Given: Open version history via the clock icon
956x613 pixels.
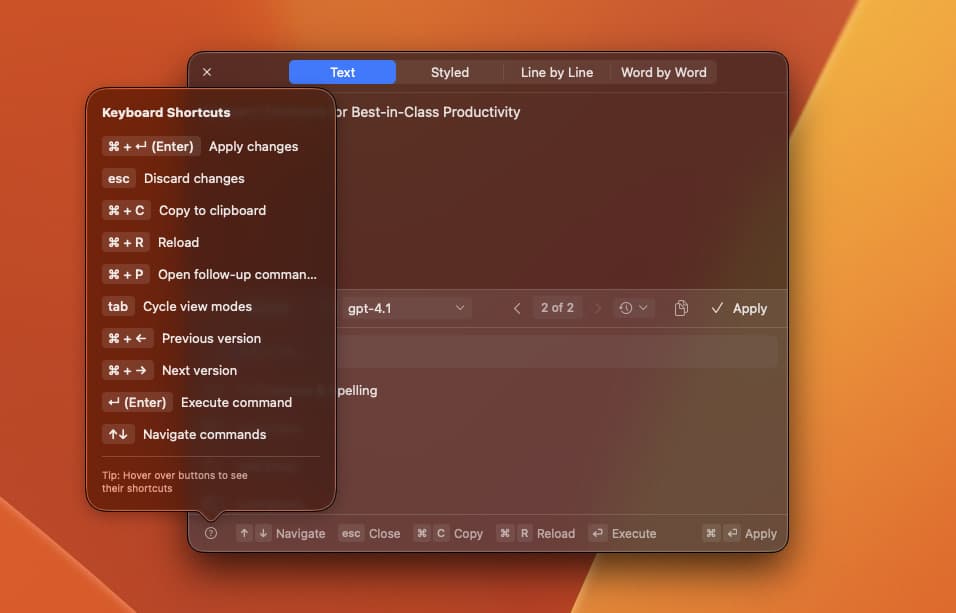Looking at the screenshot, I should [627, 308].
